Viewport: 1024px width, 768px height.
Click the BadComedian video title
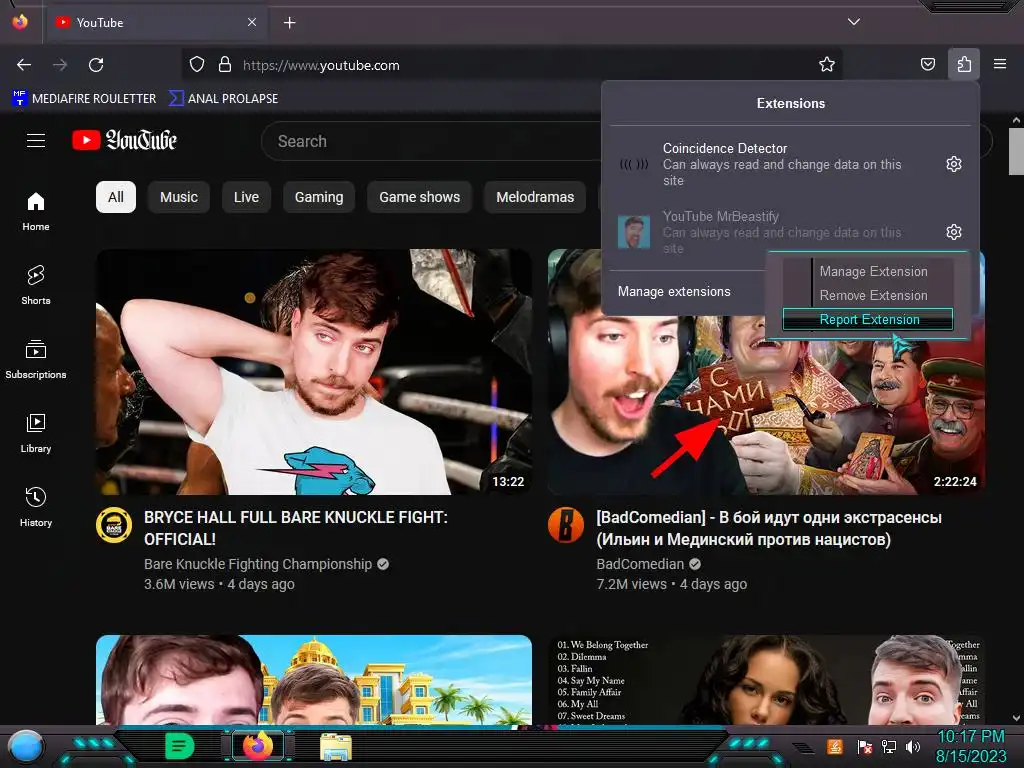click(x=769, y=528)
